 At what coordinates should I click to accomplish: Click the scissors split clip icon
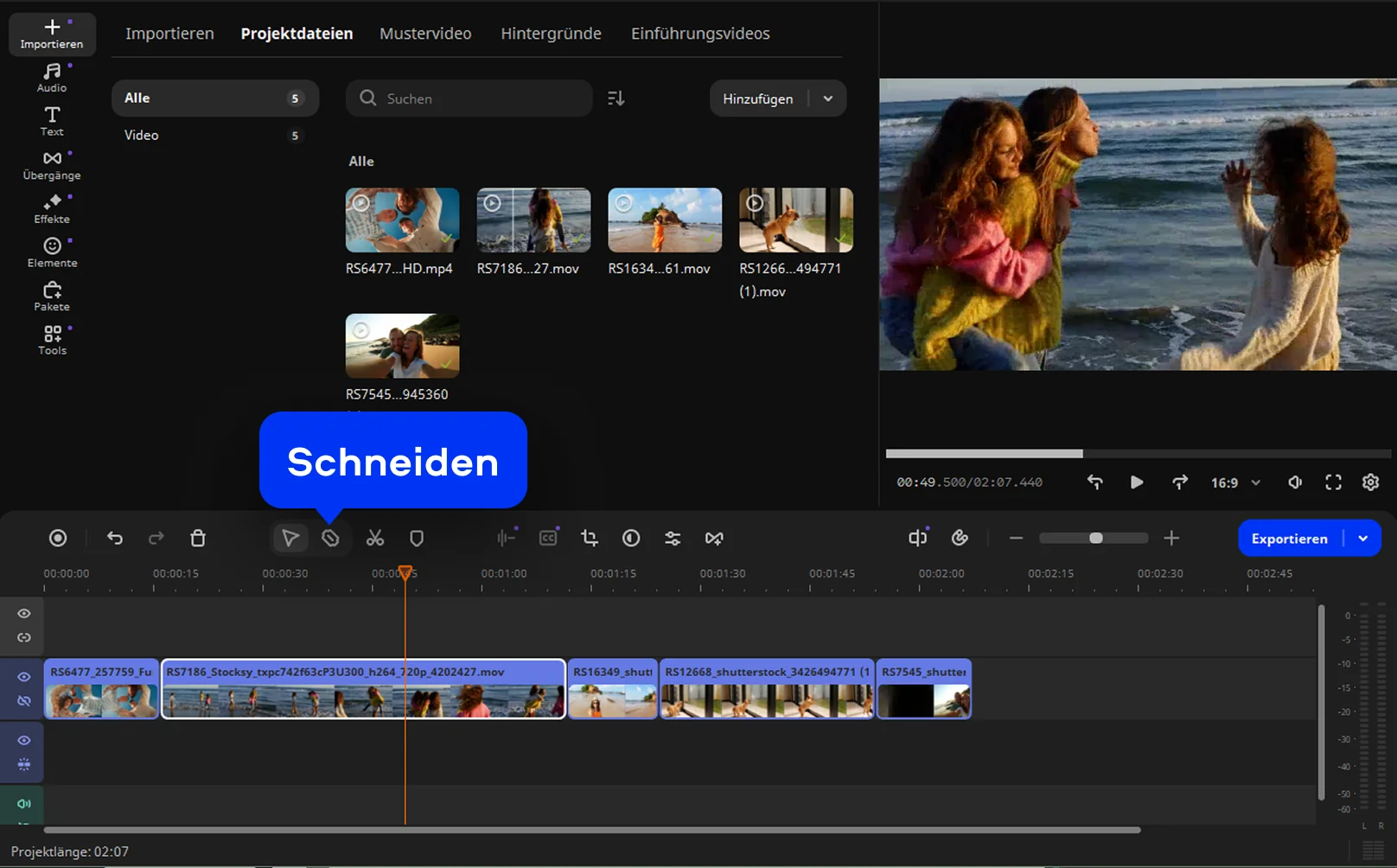(374, 539)
